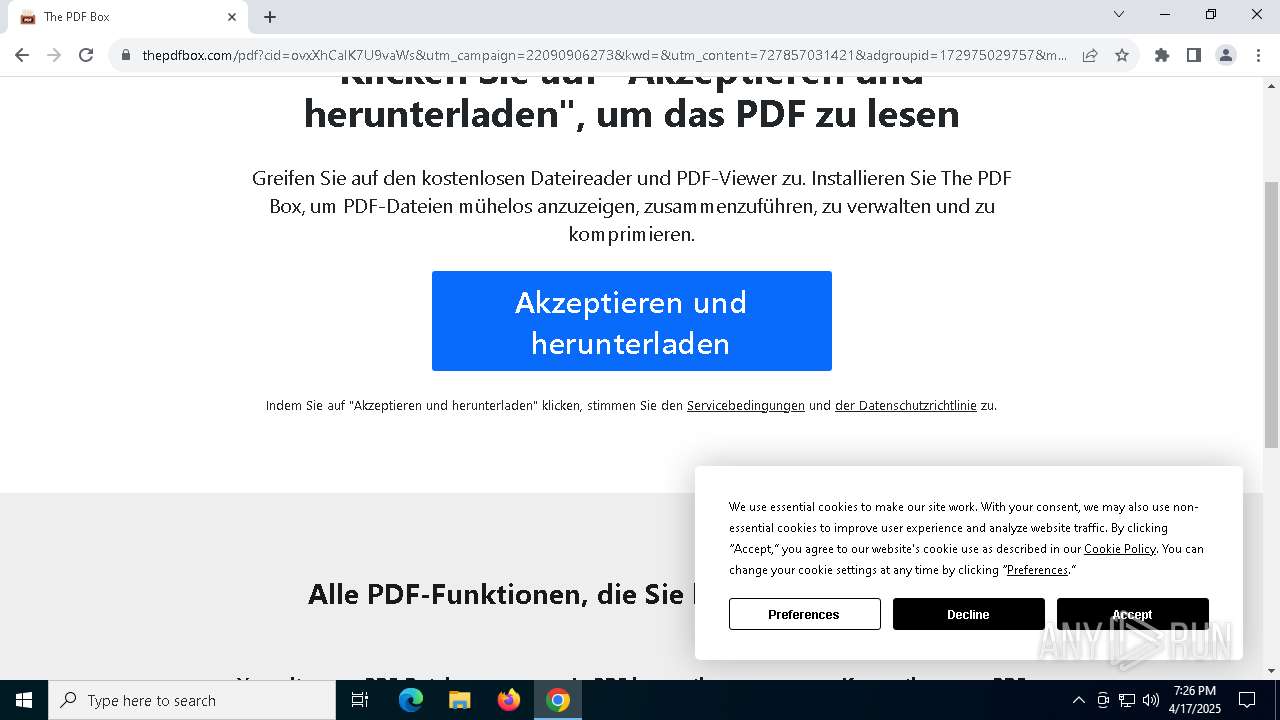Viewport: 1280px width, 720px height.
Task: Click the Type here to search box
Action: [x=192, y=700]
